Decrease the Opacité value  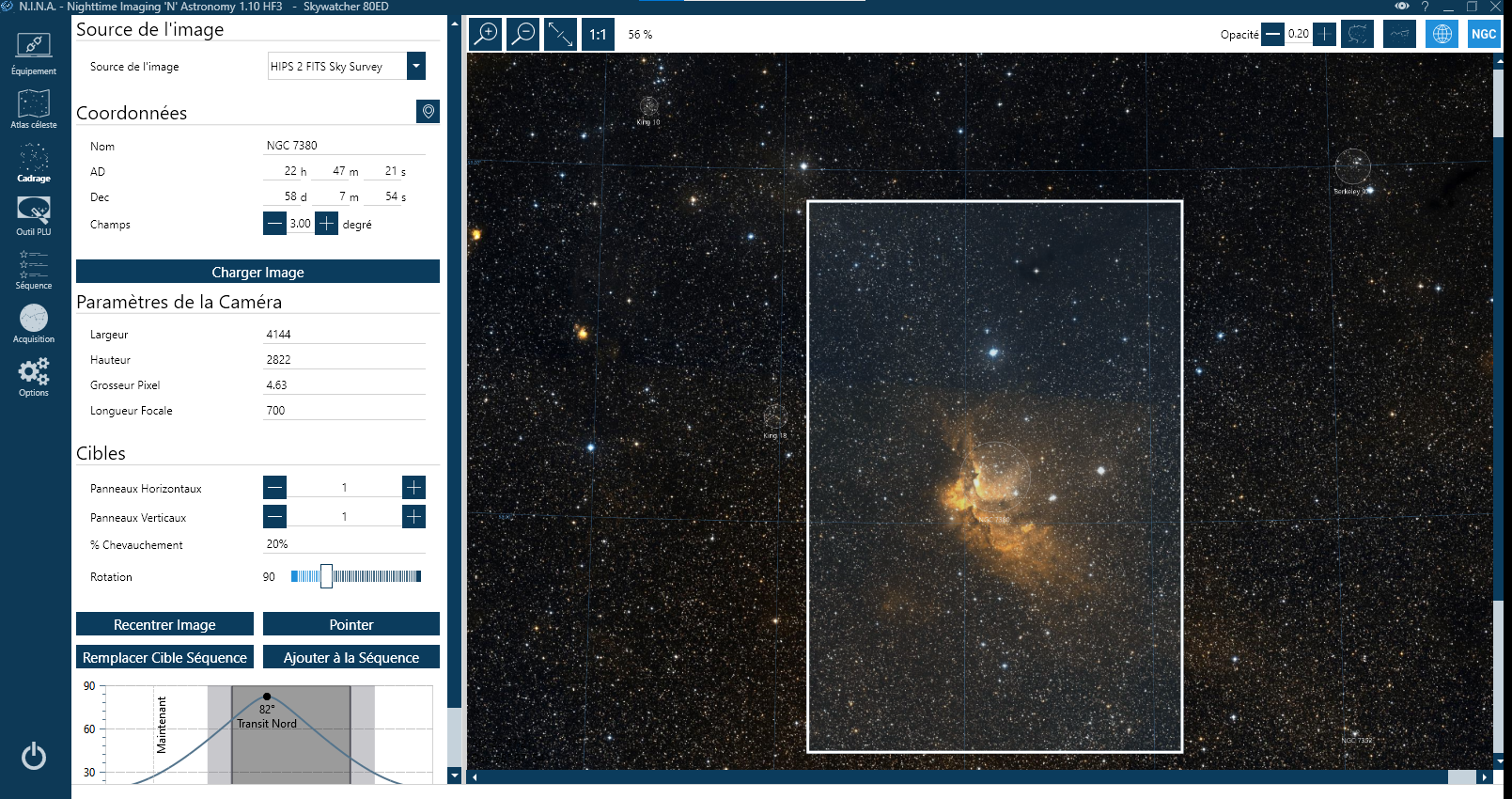pos(1272,34)
